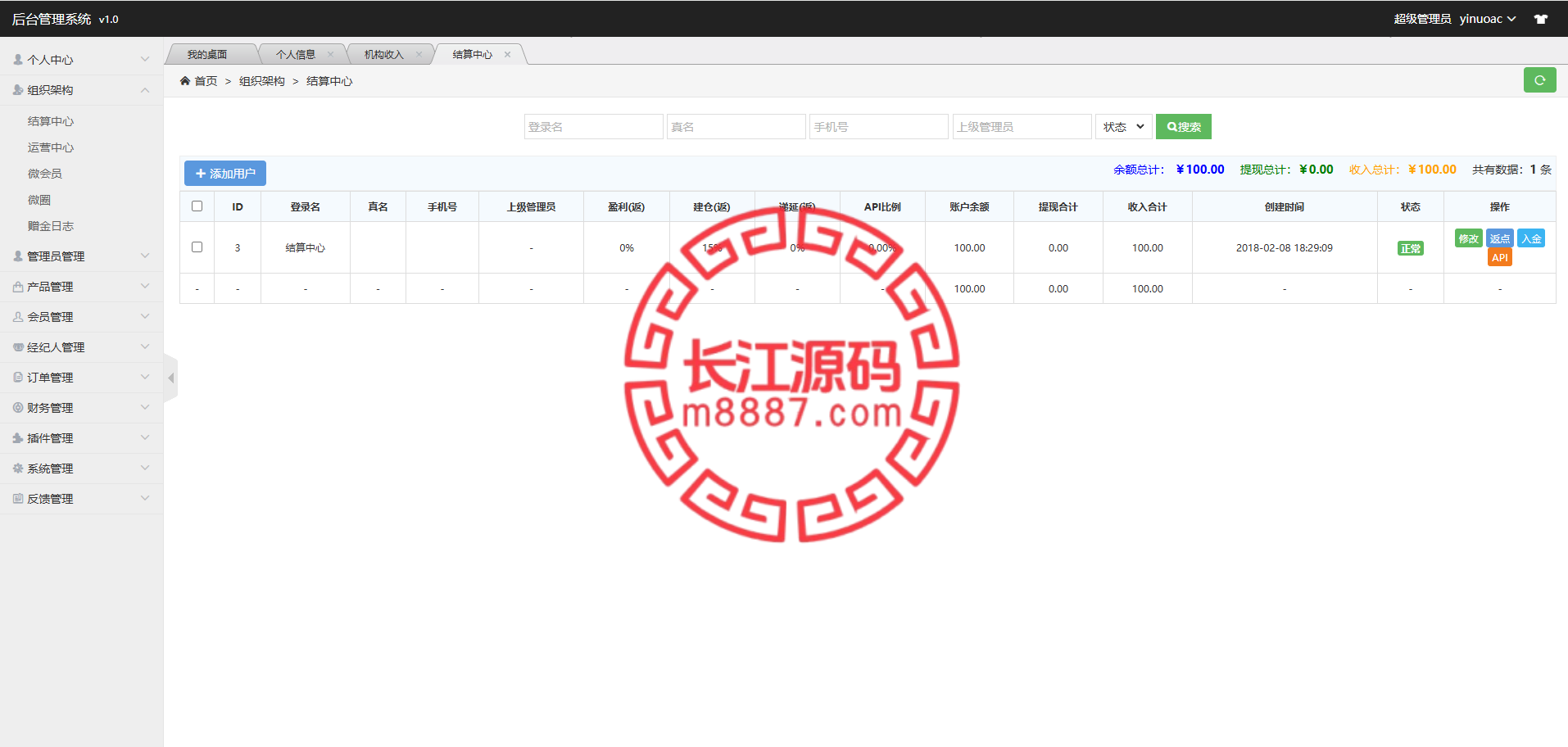This screenshot has width=1568, height=747.
Task: Click the 财务管理 coin icon
Action: tap(18, 407)
